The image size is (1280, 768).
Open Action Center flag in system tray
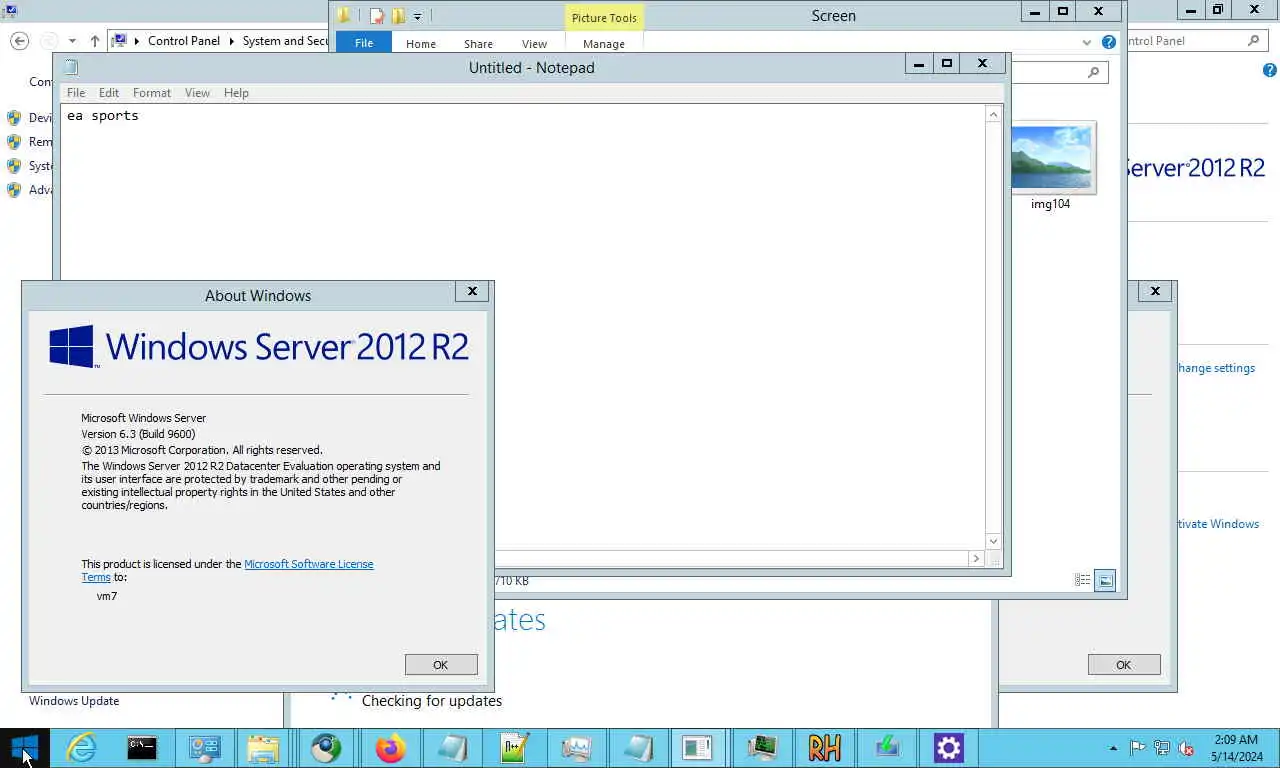coord(1137,748)
